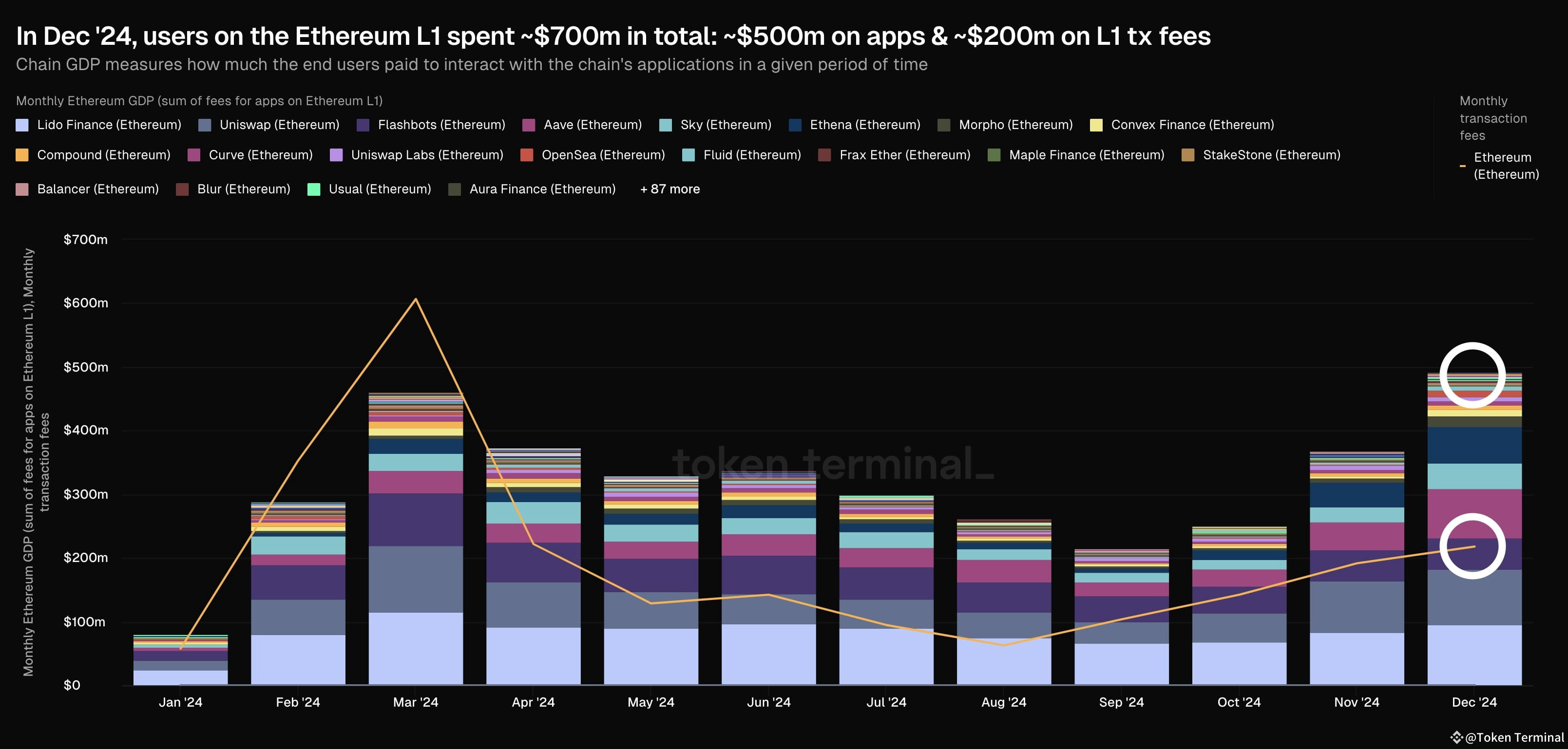Expand the '+ 87 more' legend list
1568x749 pixels.
pyautogui.click(x=669, y=189)
